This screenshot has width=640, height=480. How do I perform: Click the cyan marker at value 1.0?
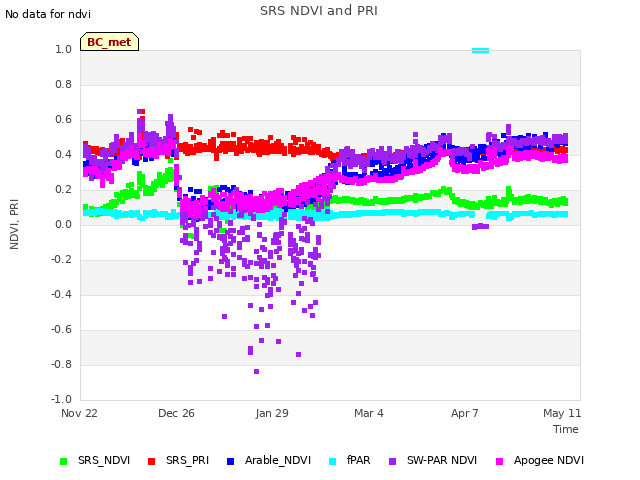tap(480, 51)
